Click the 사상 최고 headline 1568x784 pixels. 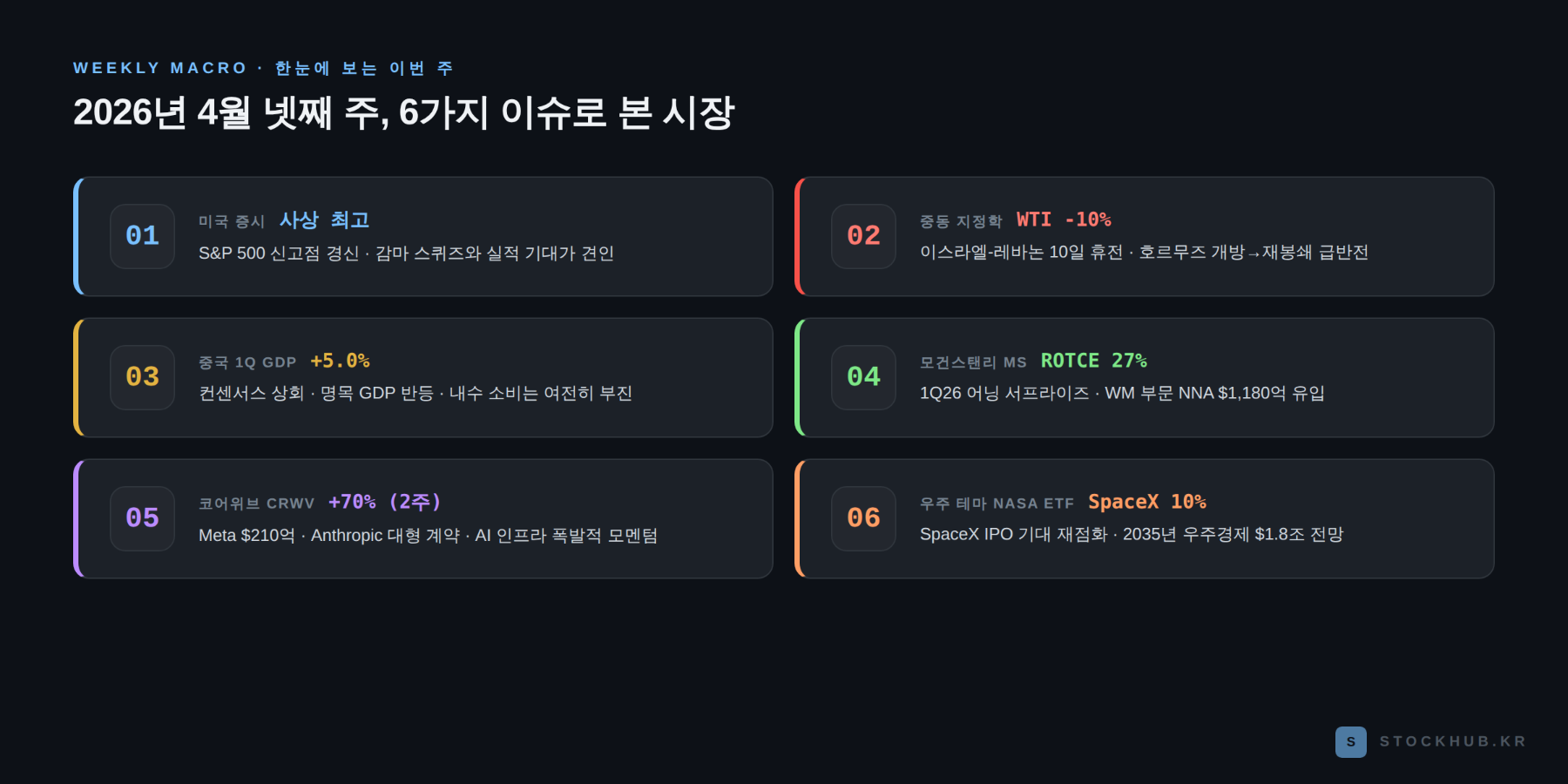(x=324, y=220)
